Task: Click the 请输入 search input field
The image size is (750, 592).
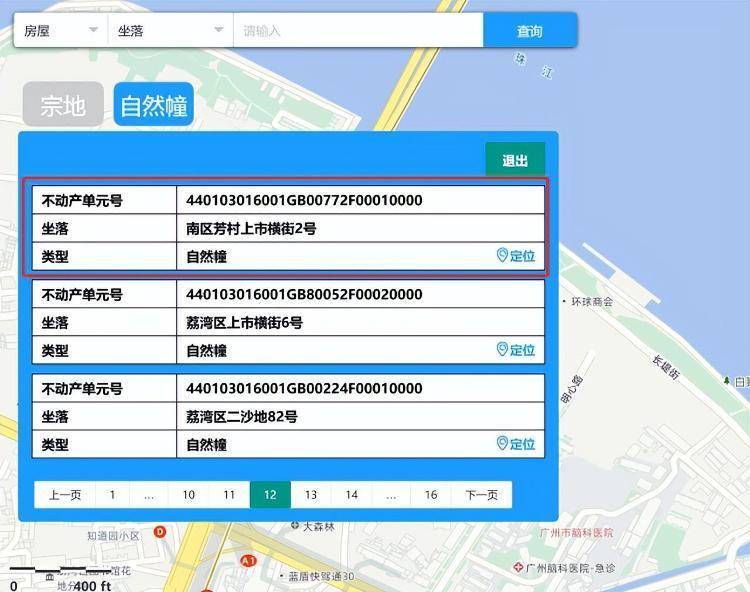Action: pyautogui.click(x=358, y=31)
